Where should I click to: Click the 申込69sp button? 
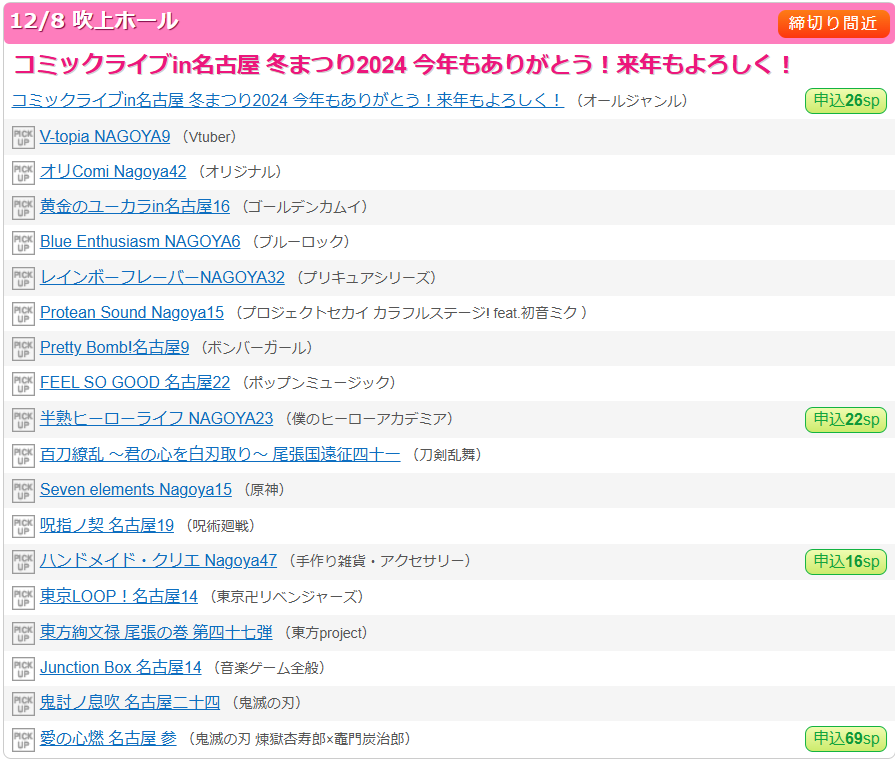[846, 739]
